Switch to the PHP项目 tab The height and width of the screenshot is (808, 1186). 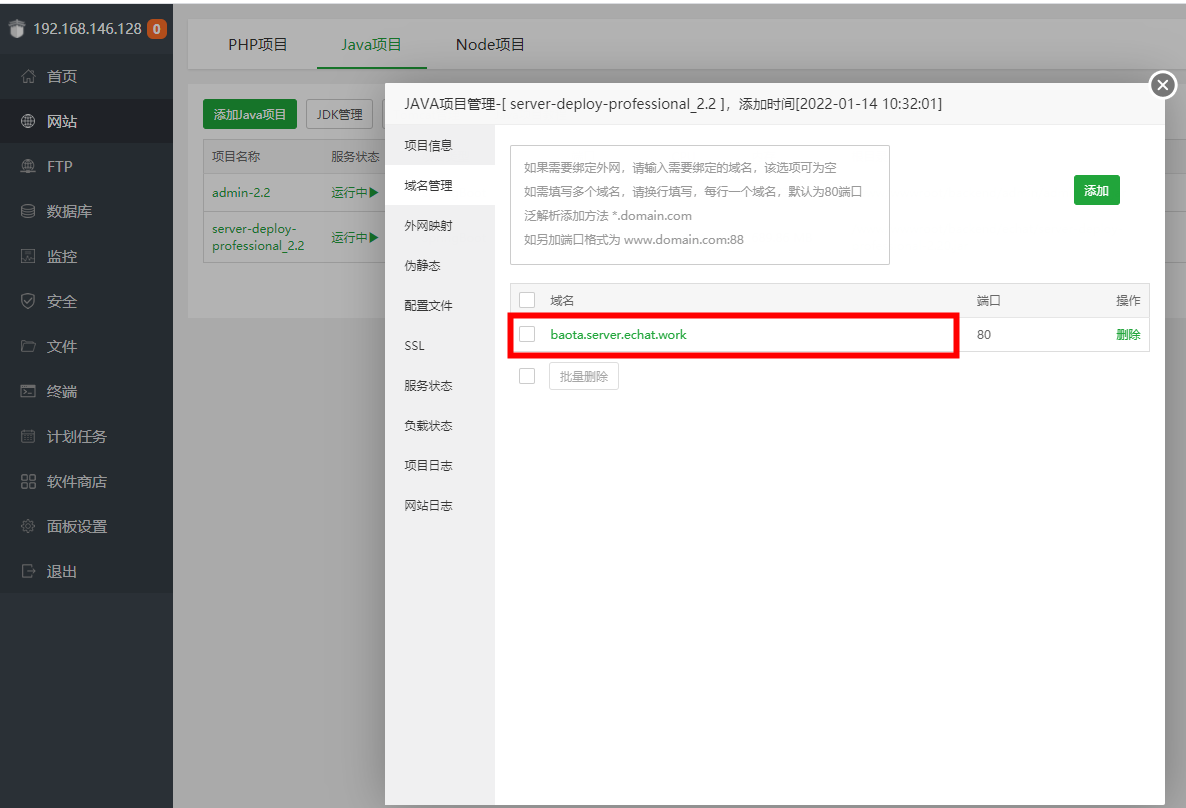coord(257,45)
